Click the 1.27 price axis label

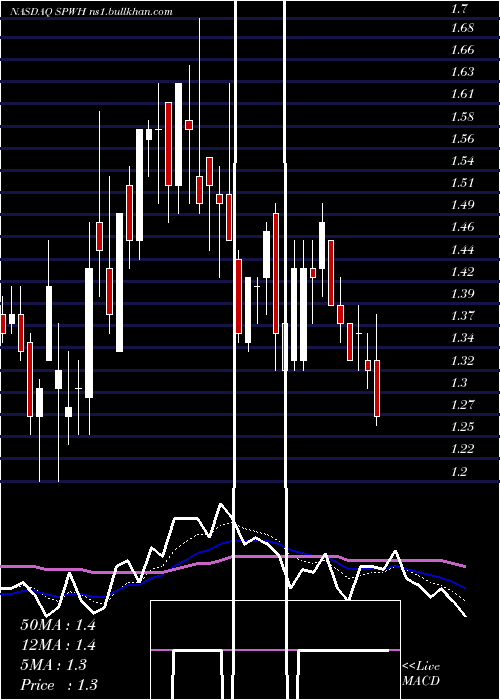pos(462,405)
